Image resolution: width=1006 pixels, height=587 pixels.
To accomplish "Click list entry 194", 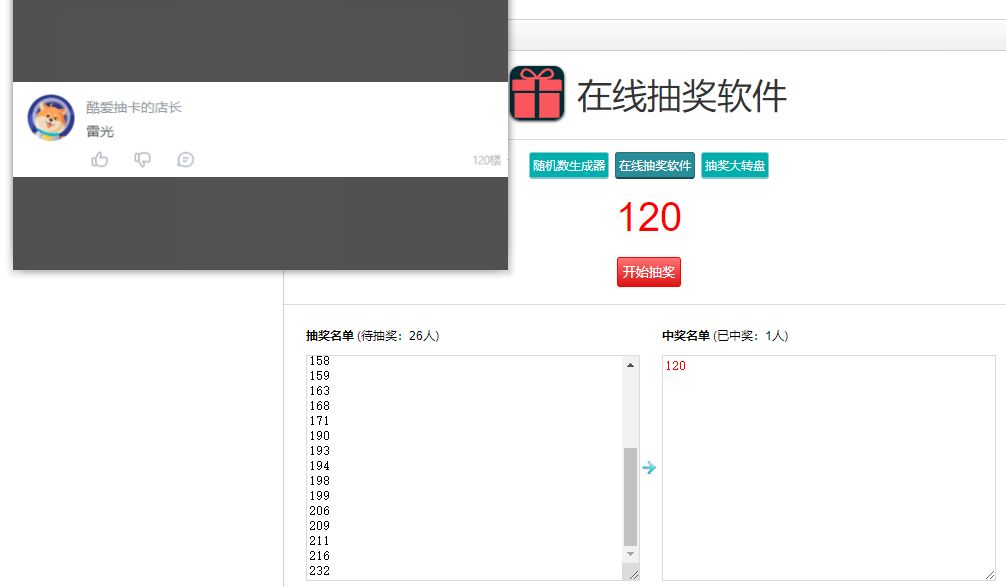I will 320,466.
